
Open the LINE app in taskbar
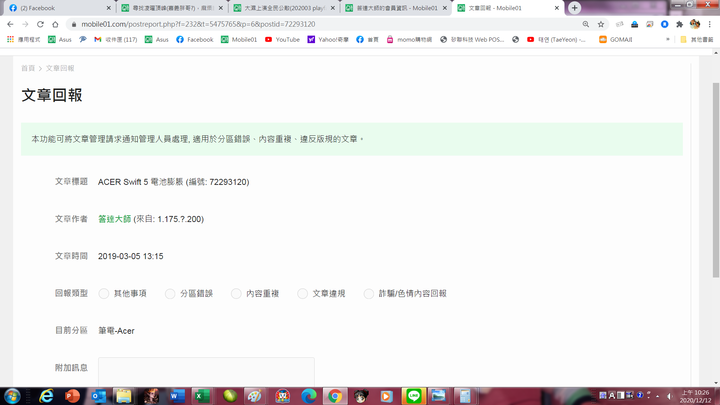pos(413,396)
